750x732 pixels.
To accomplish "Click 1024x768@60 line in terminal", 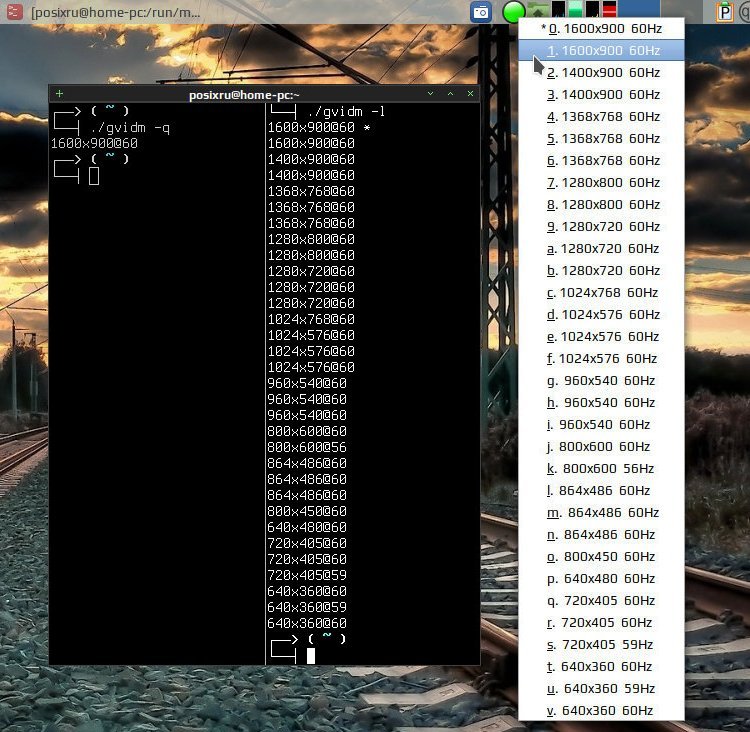I will 311,319.
